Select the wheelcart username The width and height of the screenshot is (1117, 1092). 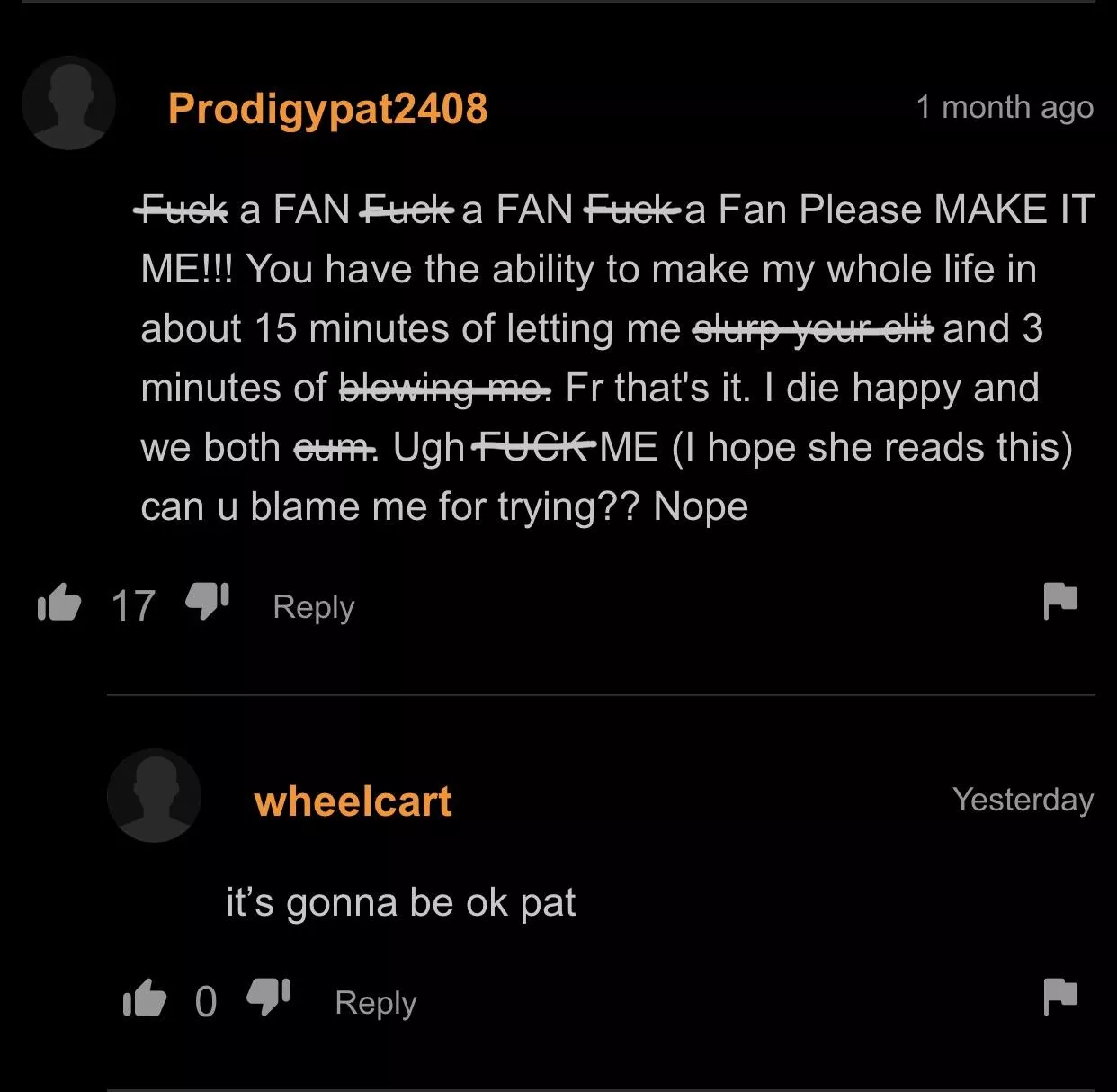[x=353, y=801]
